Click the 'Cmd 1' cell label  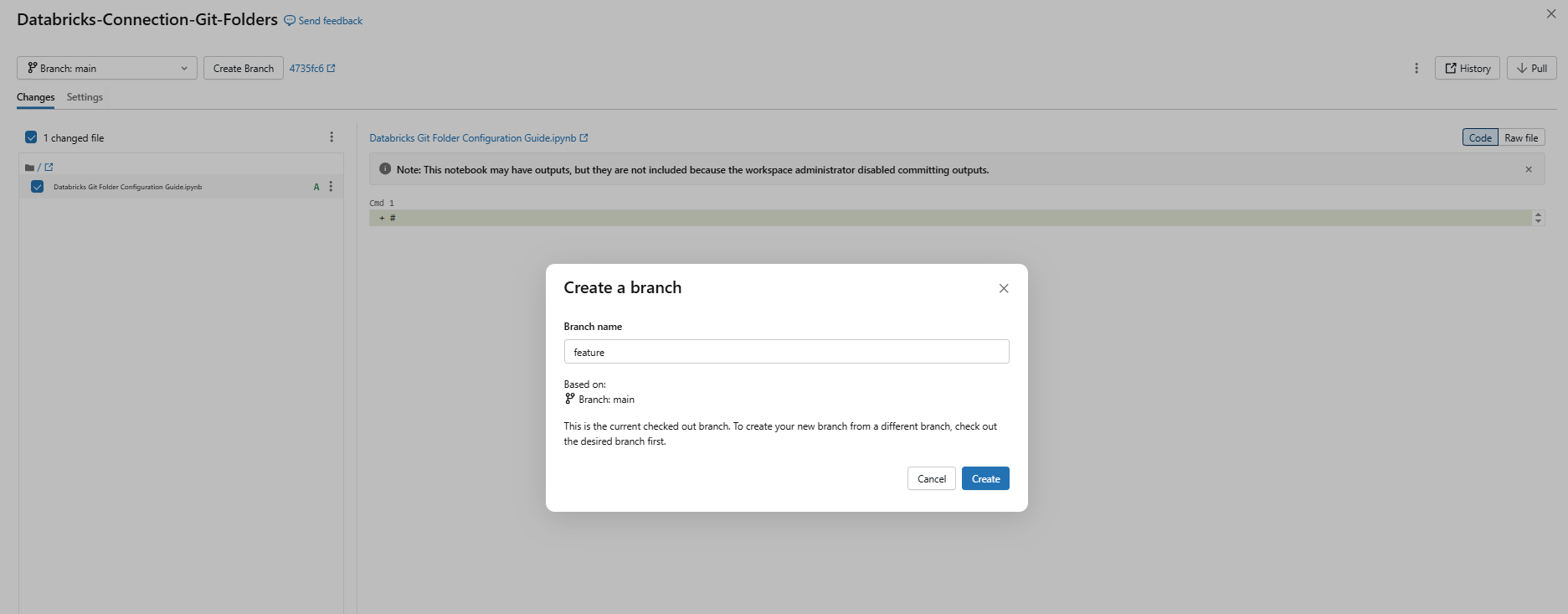pyautogui.click(x=382, y=203)
